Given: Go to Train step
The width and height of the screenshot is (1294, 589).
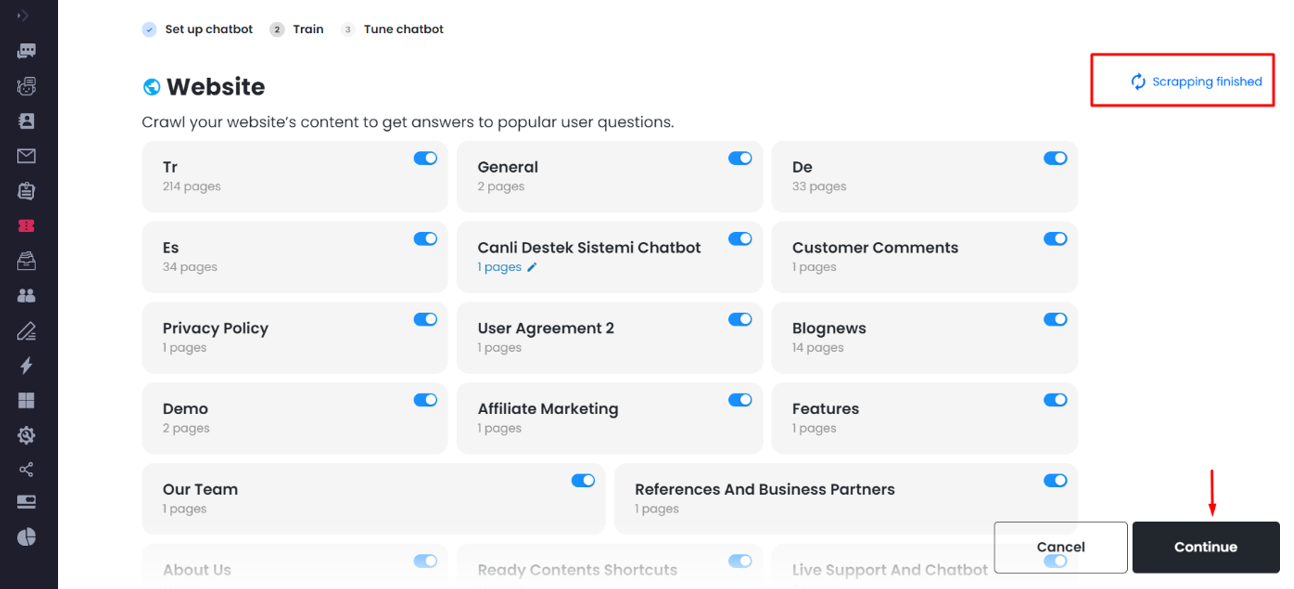Looking at the screenshot, I should [297, 29].
